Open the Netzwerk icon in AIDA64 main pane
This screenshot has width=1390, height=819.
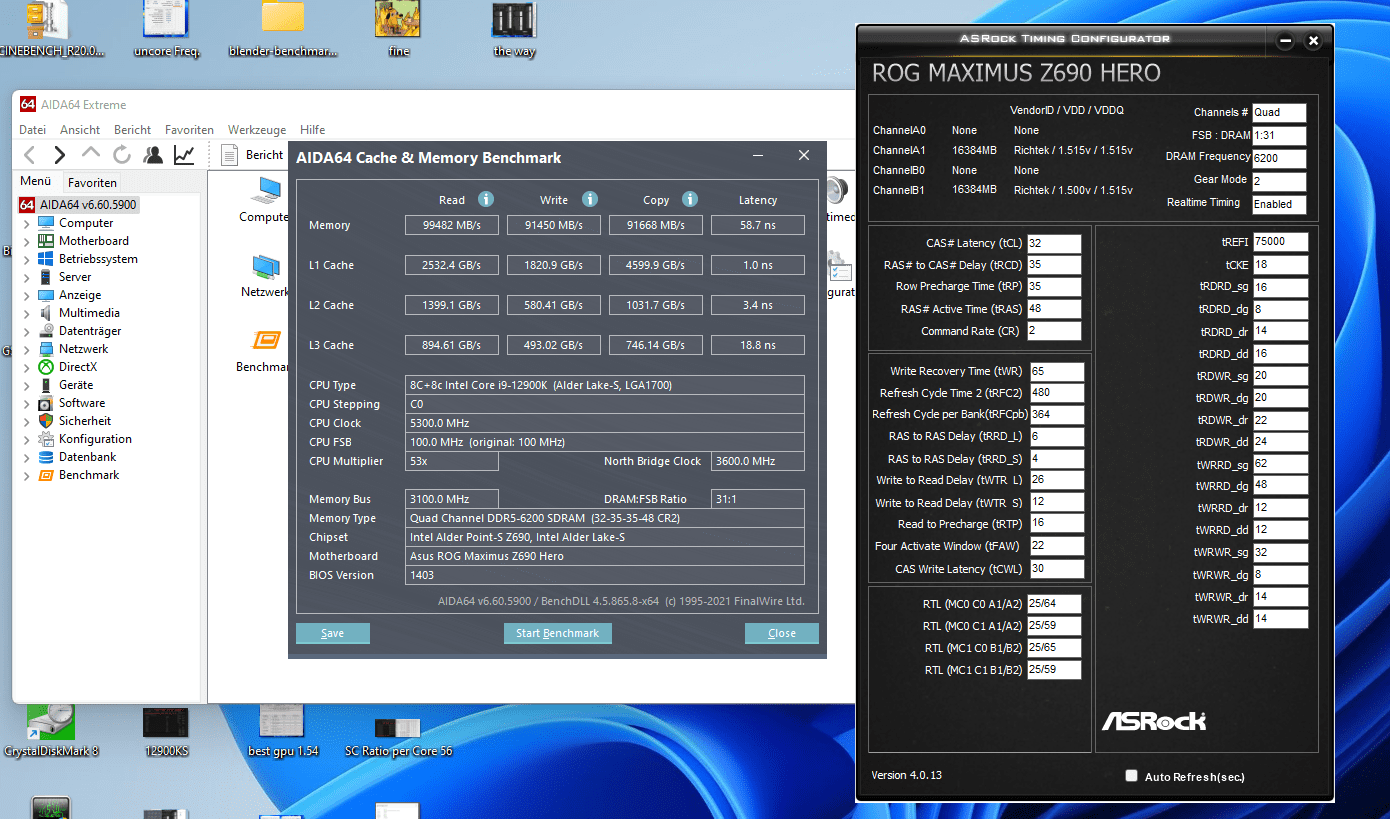[265, 275]
